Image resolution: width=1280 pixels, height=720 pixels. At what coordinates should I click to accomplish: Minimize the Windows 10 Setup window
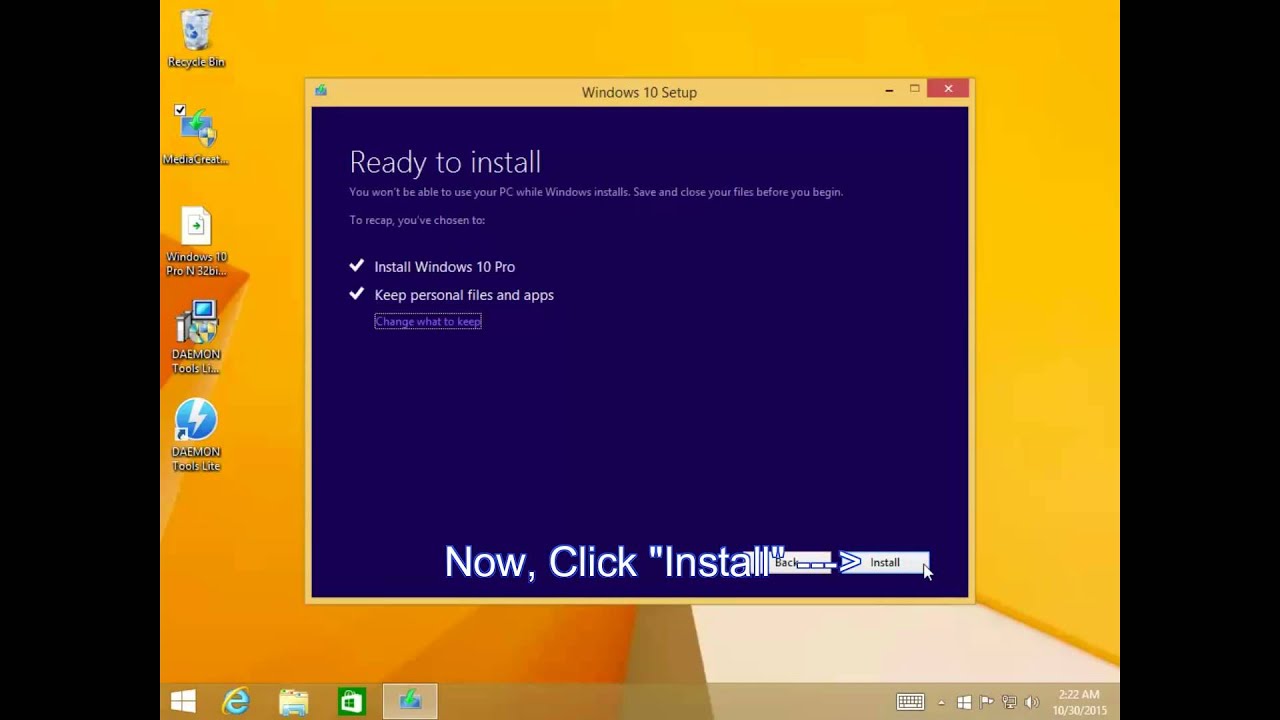point(889,90)
